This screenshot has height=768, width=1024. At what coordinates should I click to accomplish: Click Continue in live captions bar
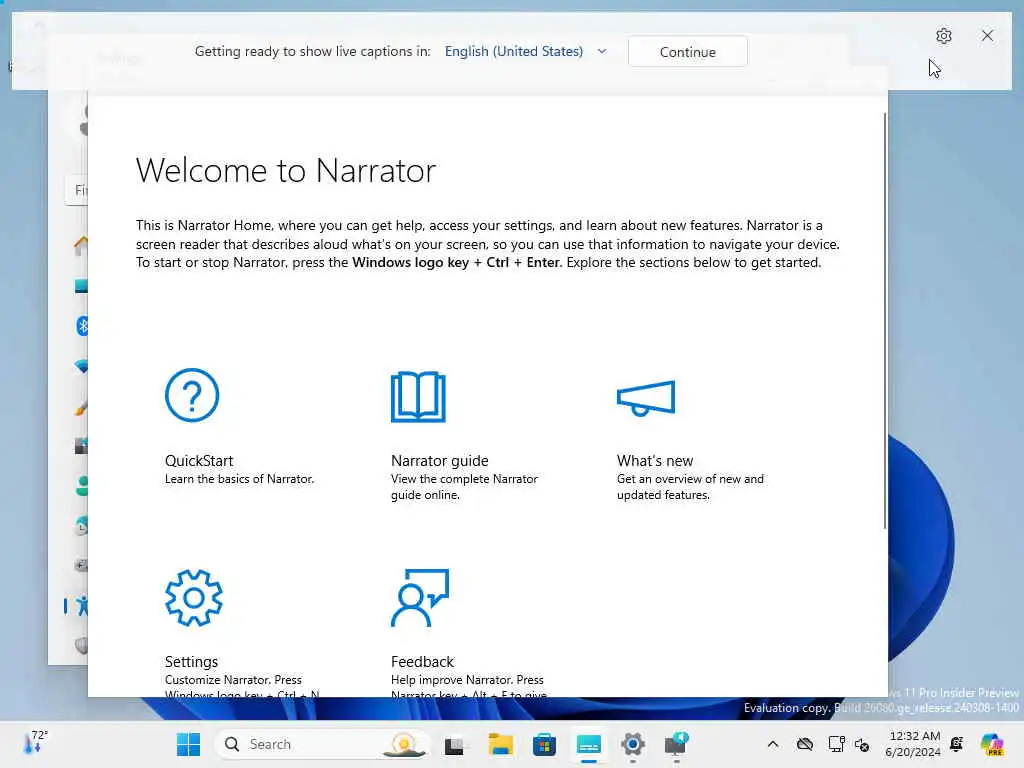pos(688,52)
